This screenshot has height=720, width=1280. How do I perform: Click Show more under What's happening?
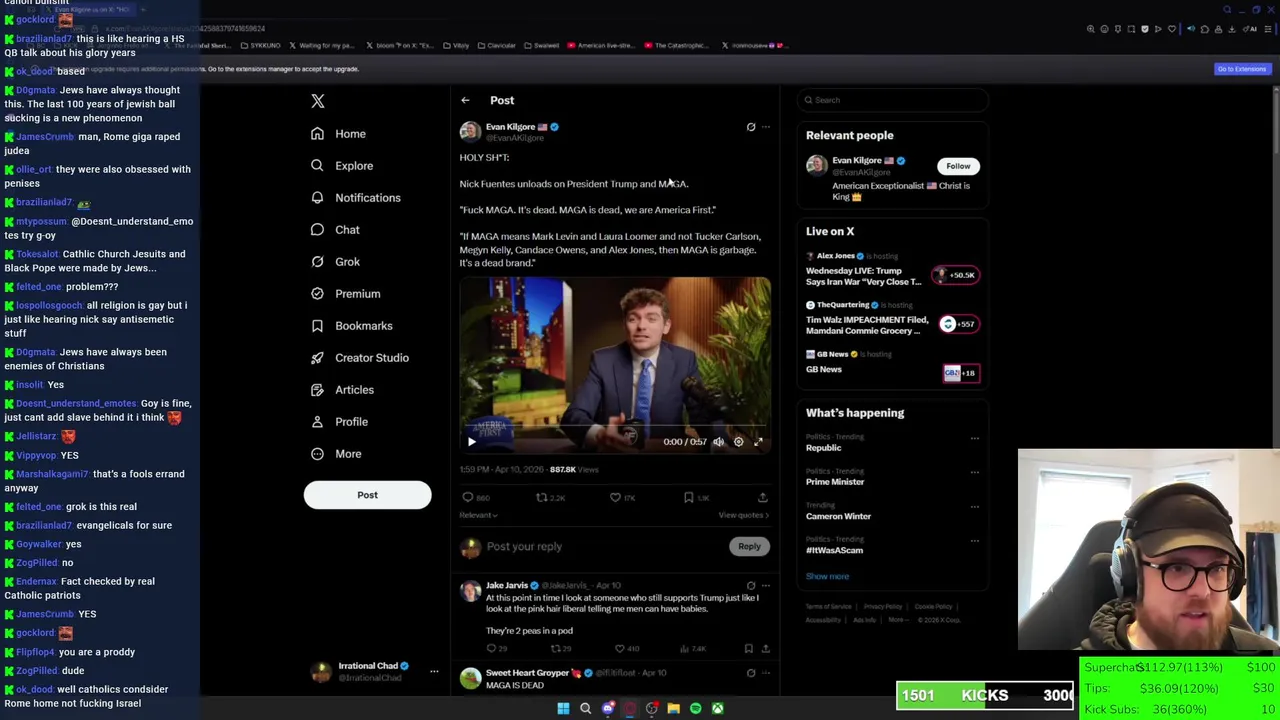[x=827, y=577]
